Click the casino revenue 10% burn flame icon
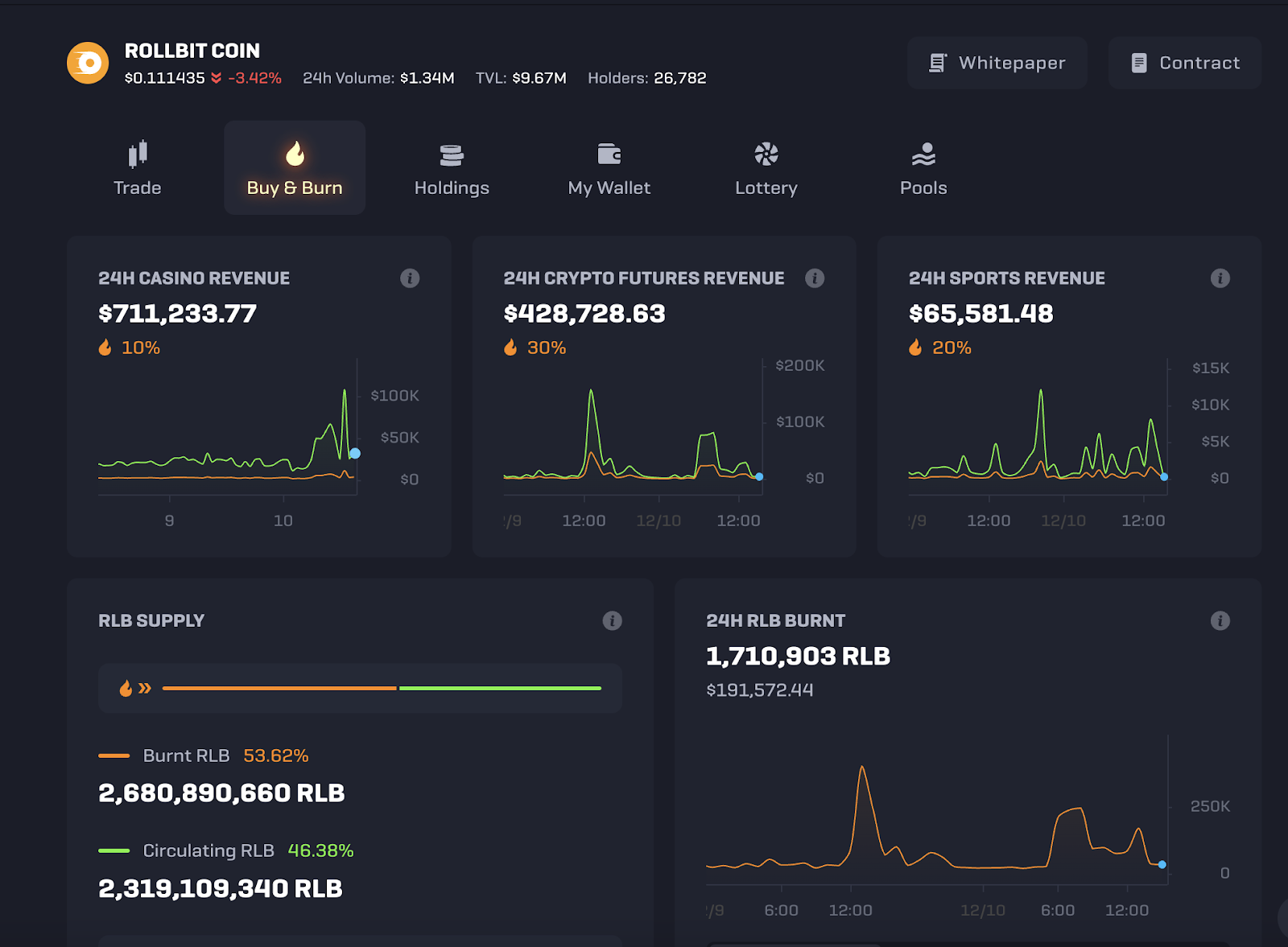The image size is (1288, 947). [105, 348]
